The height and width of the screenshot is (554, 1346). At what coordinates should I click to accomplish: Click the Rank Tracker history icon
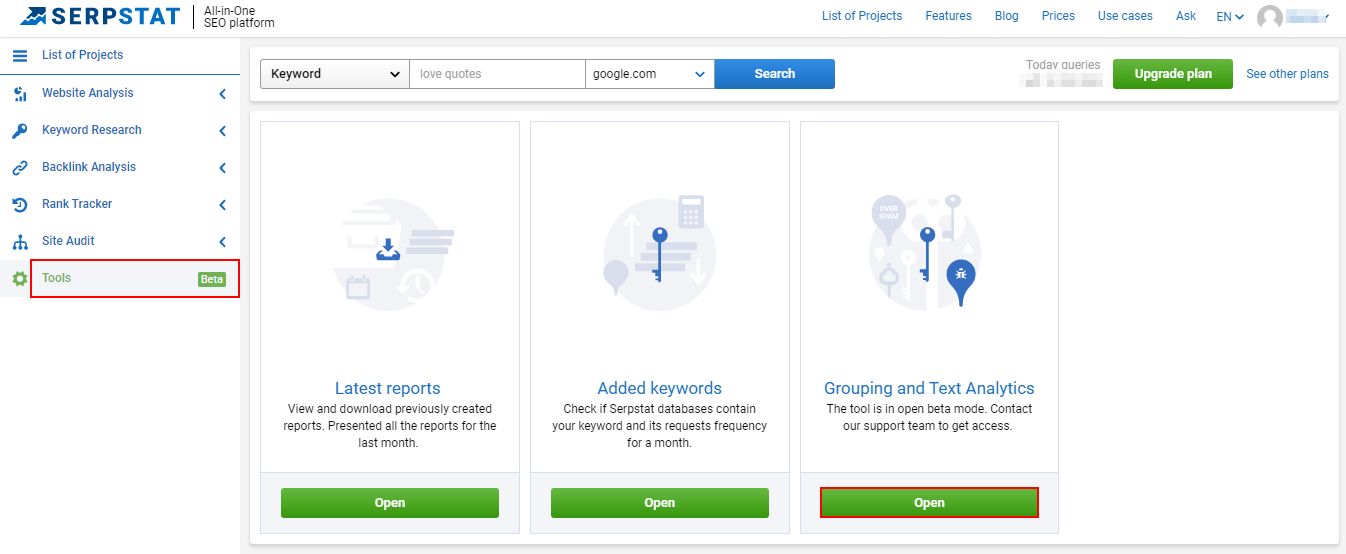point(20,204)
